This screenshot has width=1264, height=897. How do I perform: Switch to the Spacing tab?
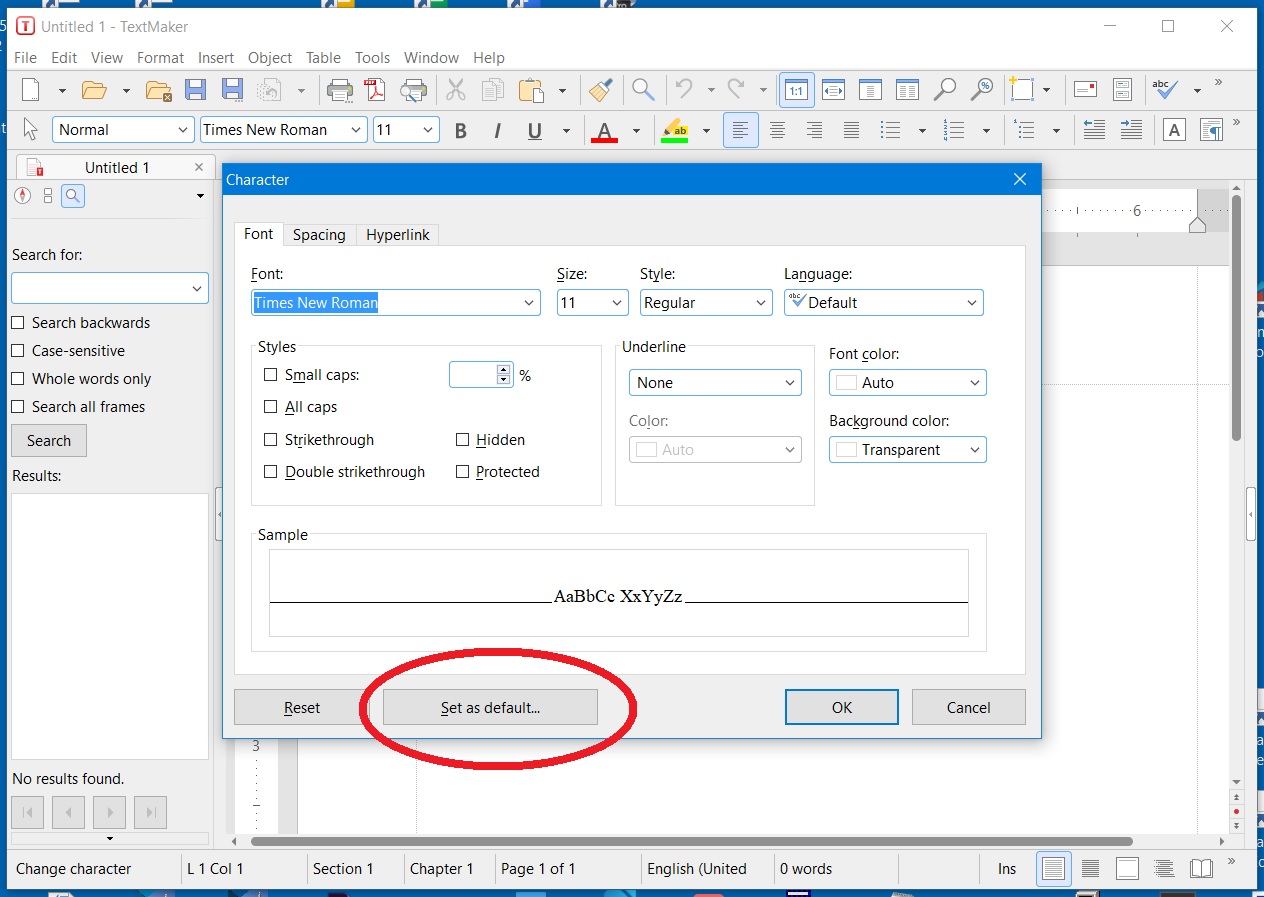point(319,235)
